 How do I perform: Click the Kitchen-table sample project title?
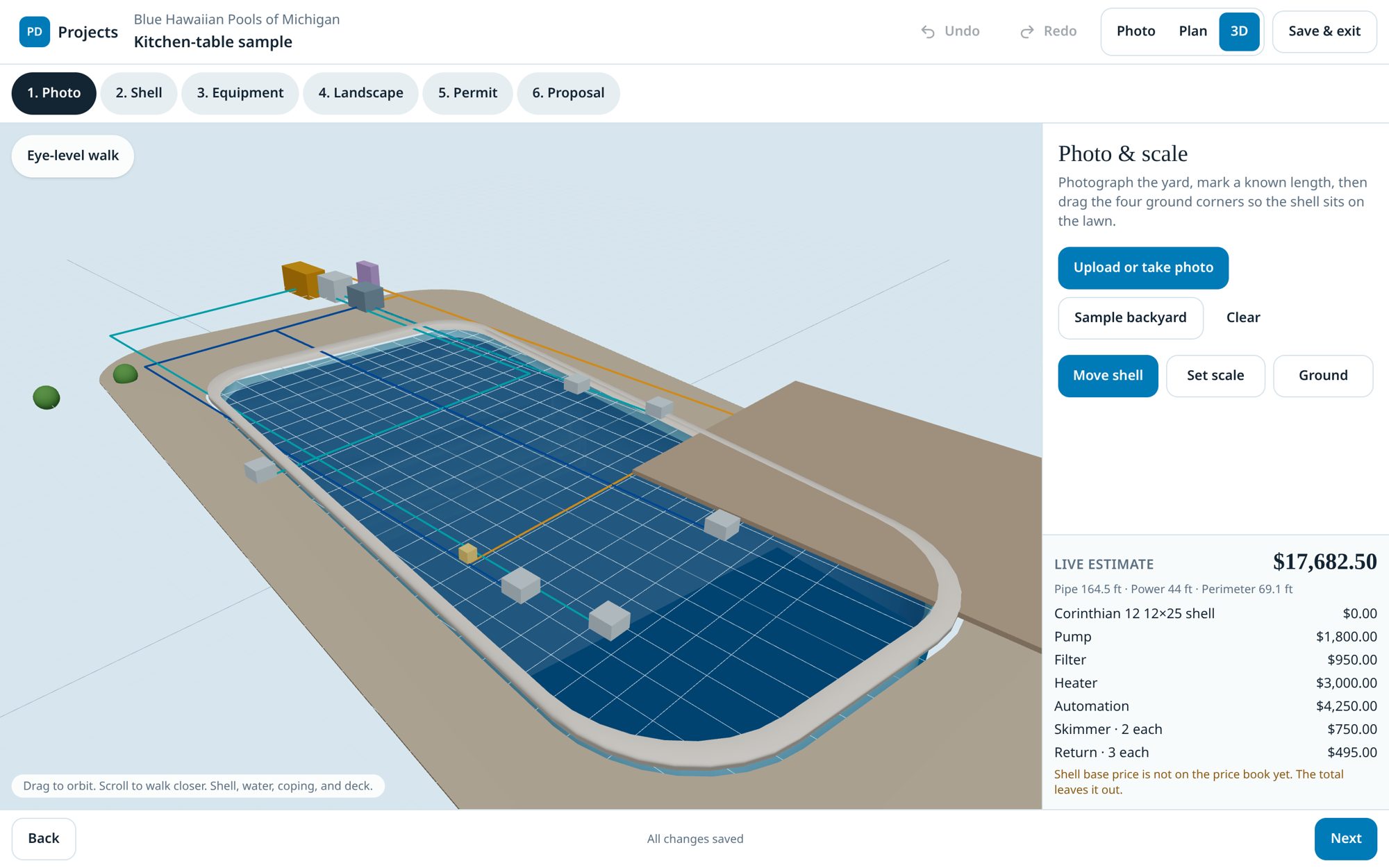point(213,42)
